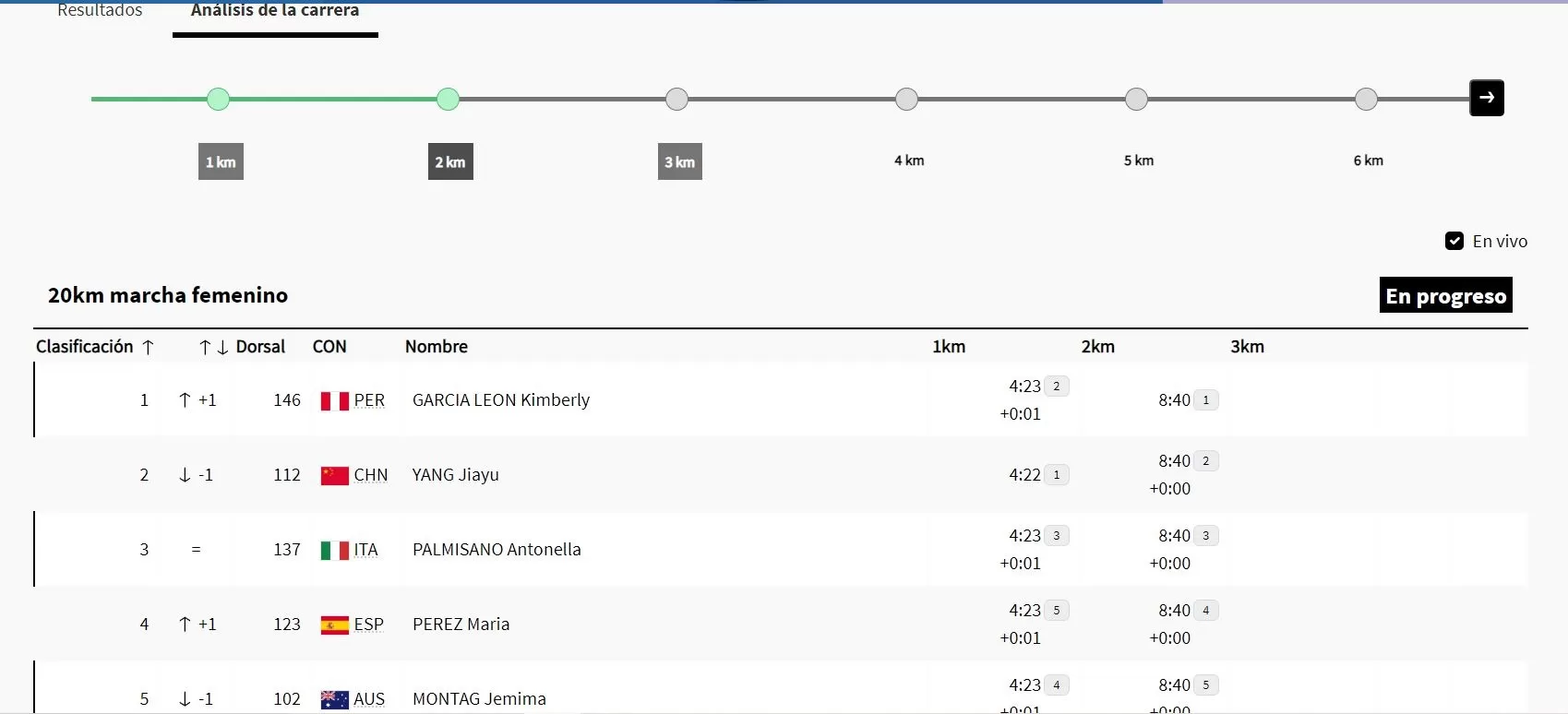Click rank badge 4 at Montag 1km

pyautogui.click(x=1057, y=684)
